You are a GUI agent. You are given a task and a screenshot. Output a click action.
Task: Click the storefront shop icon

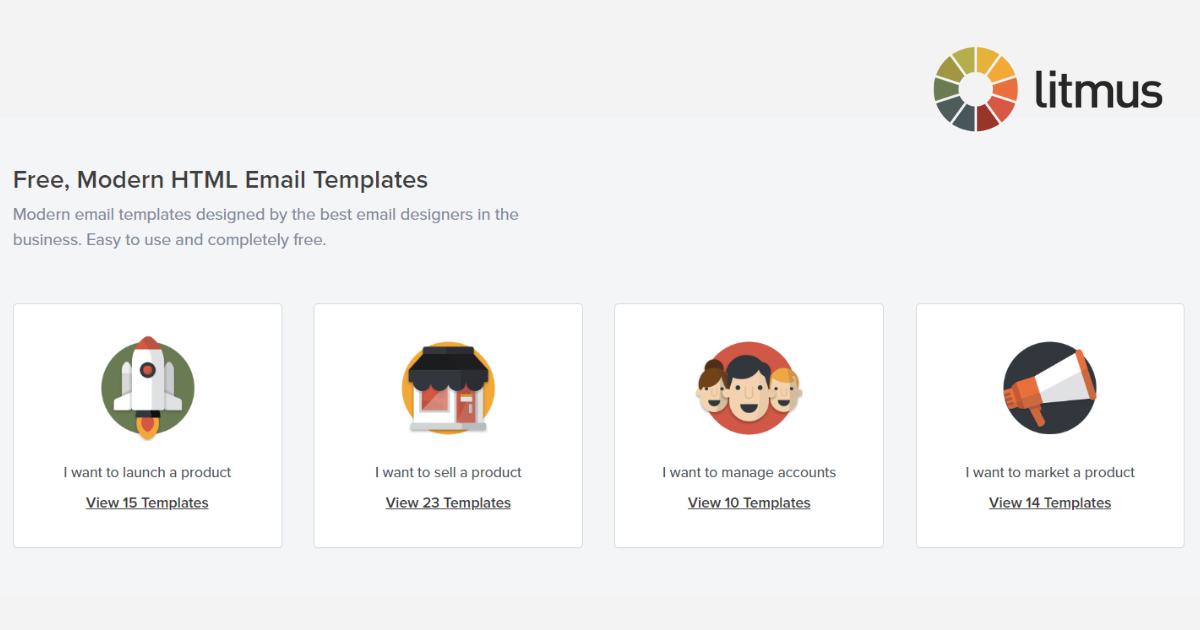(448, 388)
